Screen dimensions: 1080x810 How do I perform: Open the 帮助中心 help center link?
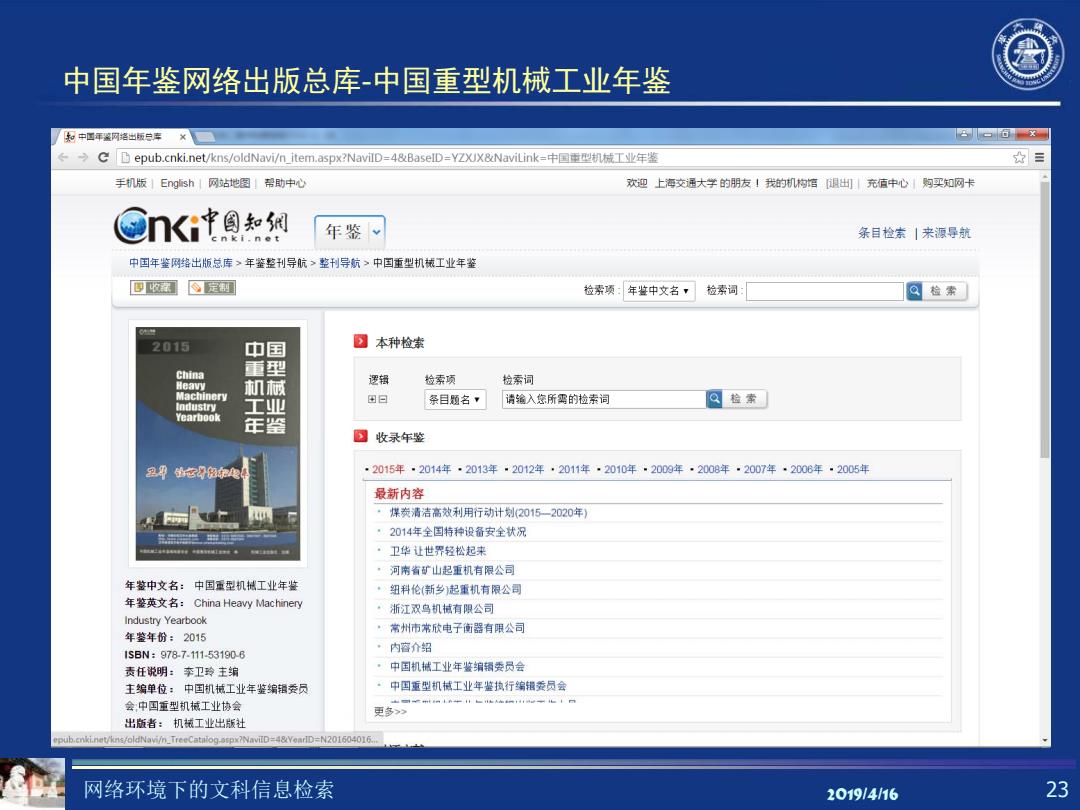284,183
